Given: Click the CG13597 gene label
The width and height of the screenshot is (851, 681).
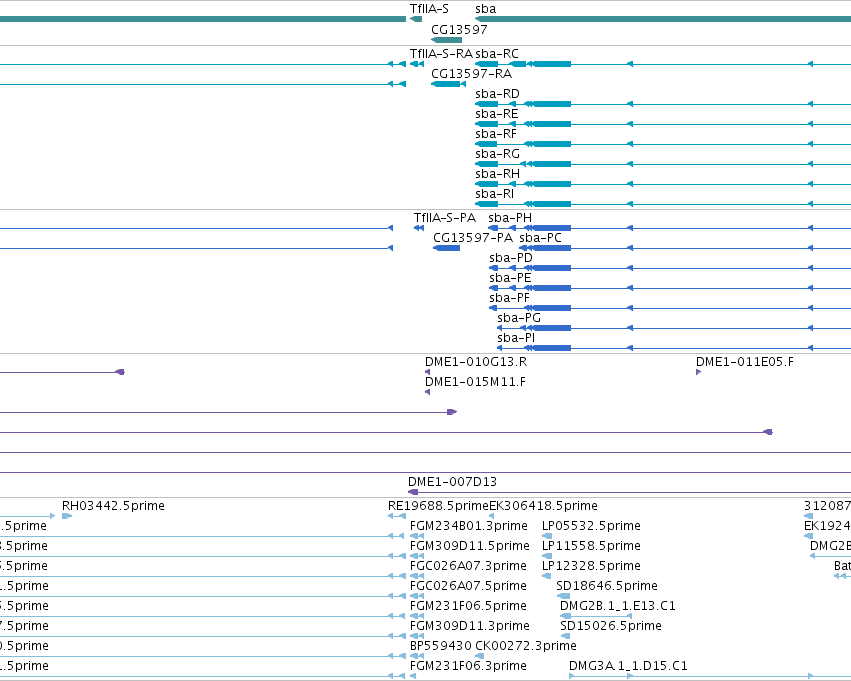Looking at the screenshot, I should click(459, 29).
